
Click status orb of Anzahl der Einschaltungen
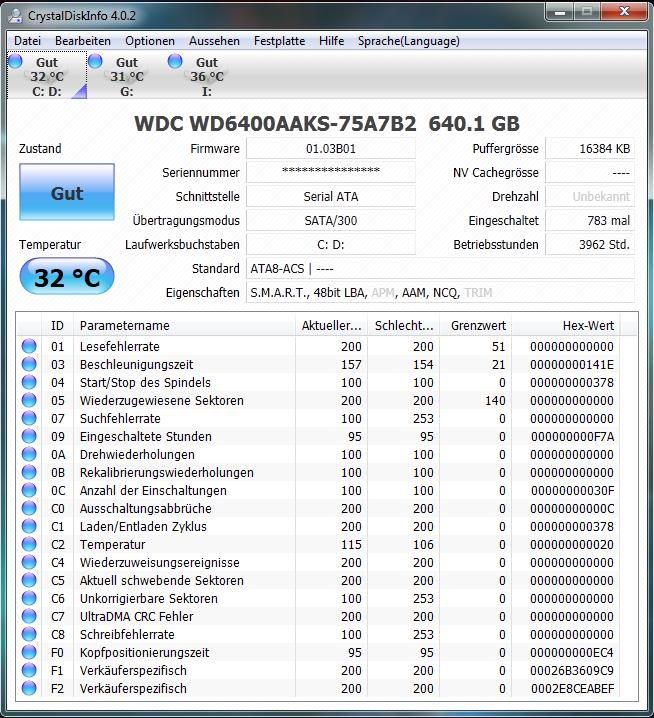pyautogui.click(x=29, y=490)
